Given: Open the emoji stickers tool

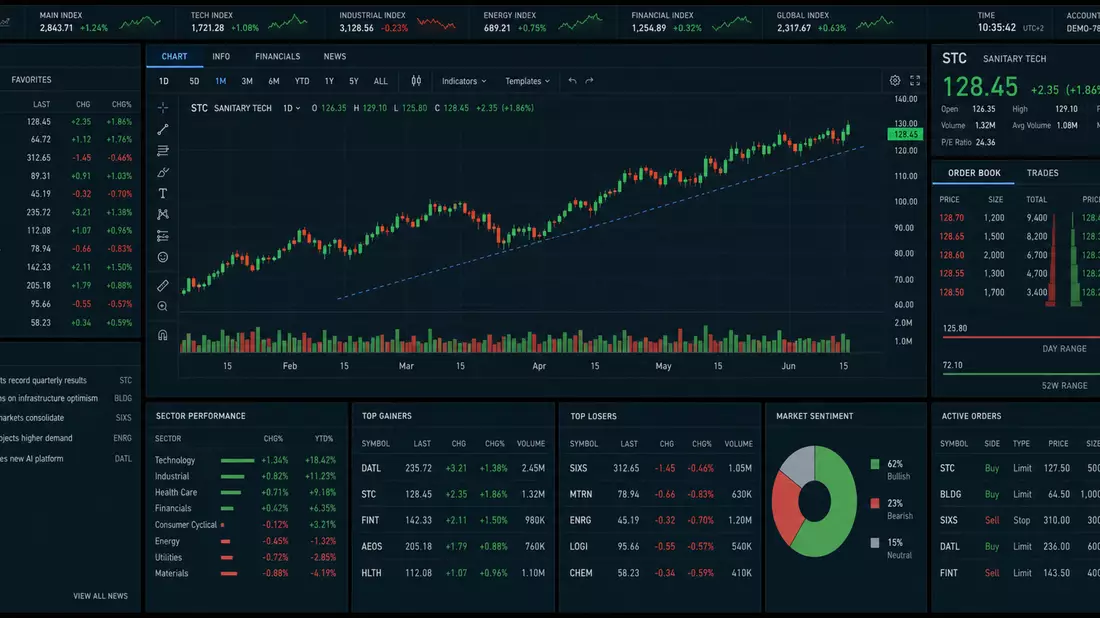Looking at the screenshot, I should coord(163,257).
